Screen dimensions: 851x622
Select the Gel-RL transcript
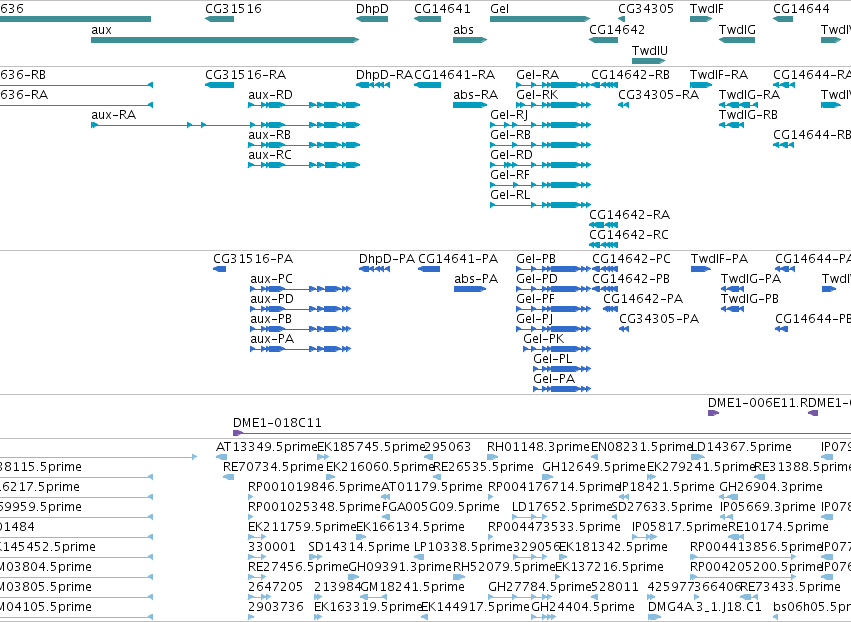pyautogui.click(x=540, y=205)
